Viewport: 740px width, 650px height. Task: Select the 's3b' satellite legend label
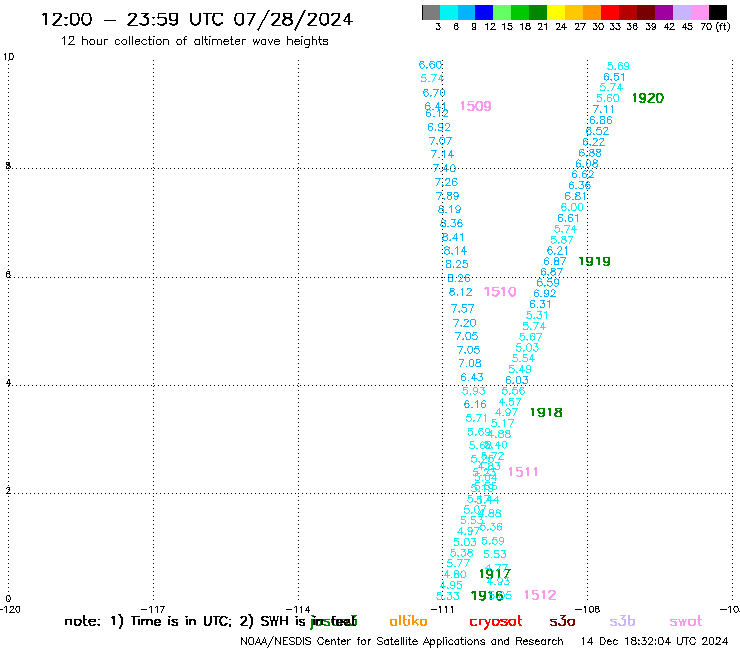tap(622, 621)
